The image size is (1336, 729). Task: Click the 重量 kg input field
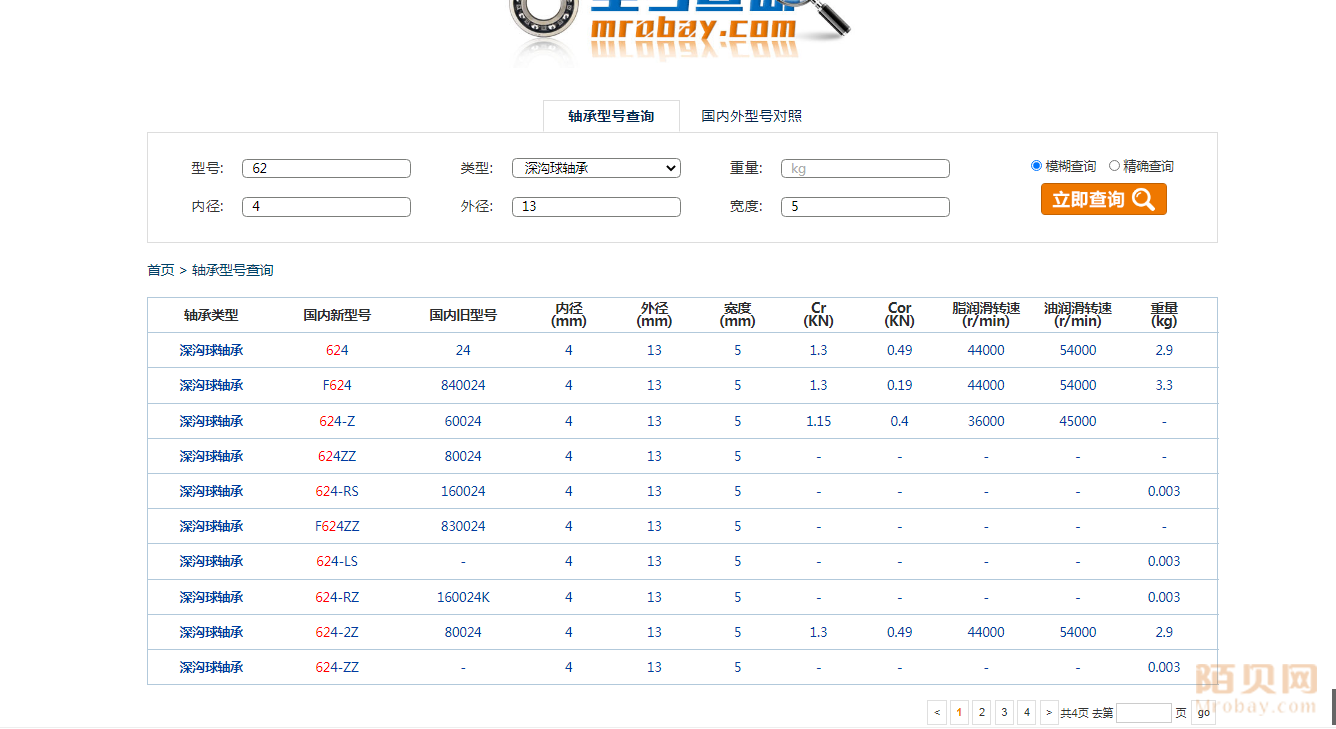tap(865, 168)
